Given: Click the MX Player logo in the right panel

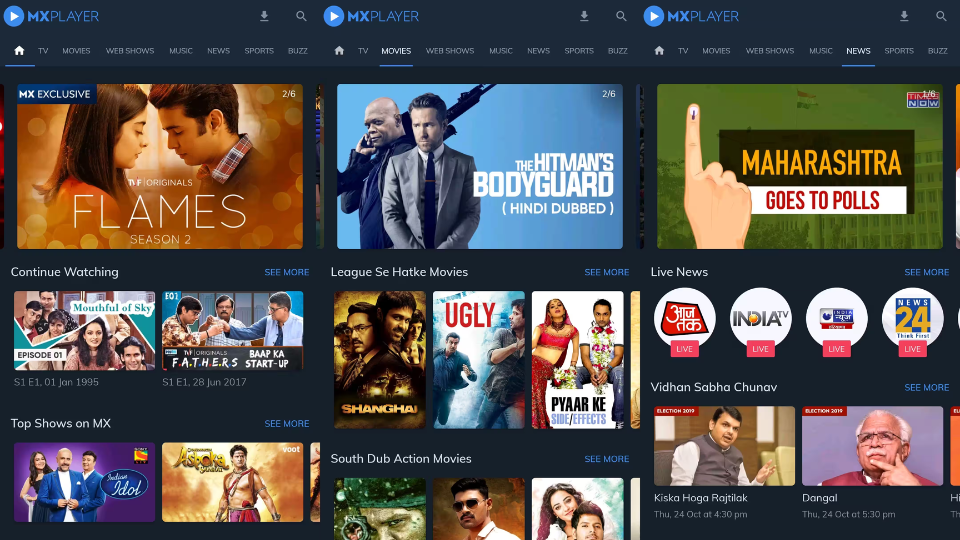Looking at the screenshot, I should tap(692, 17).
